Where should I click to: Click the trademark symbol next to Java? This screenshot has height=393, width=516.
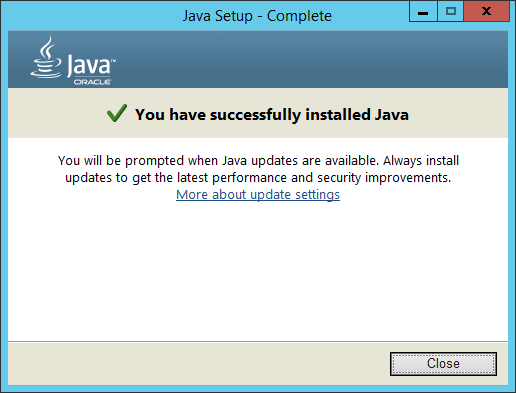click(113, 61)
